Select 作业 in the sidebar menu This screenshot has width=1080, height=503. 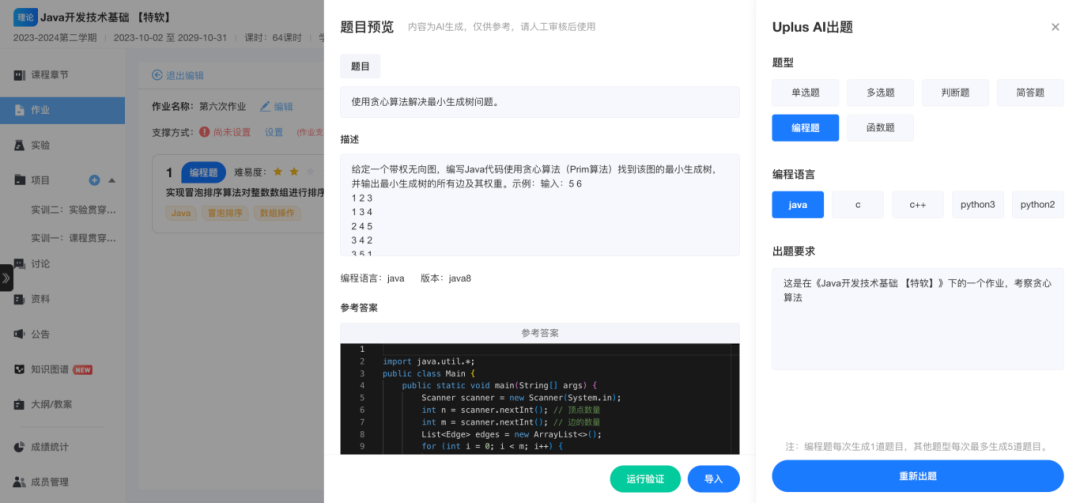pyautogui.click(x=40, y=110)
